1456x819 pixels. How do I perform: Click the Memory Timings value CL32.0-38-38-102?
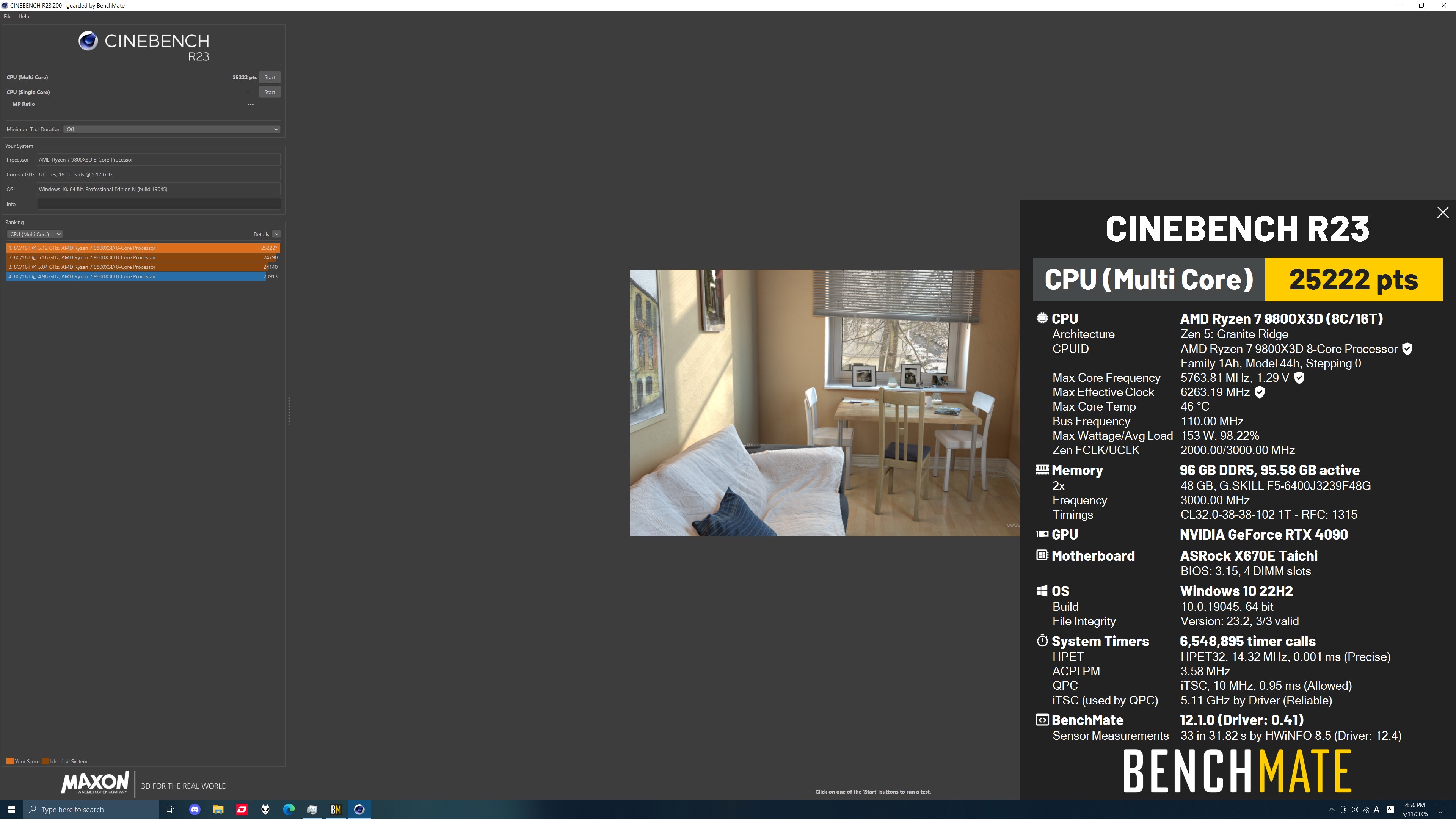click(x=1268, y=515)
